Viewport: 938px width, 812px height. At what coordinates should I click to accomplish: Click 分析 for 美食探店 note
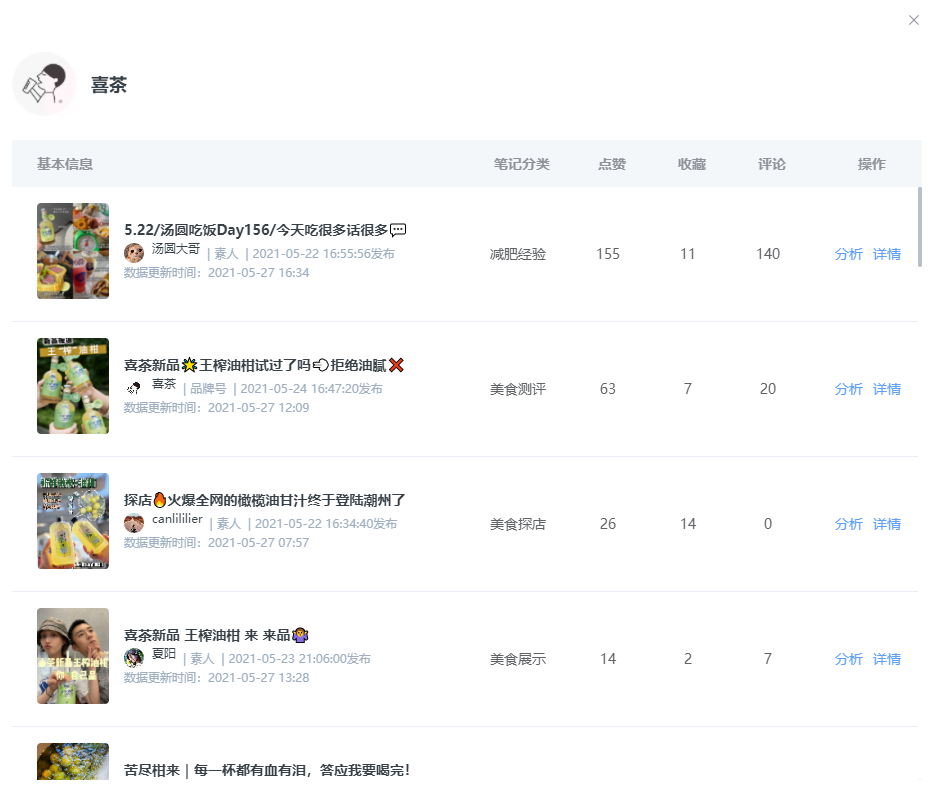[848, 524]
